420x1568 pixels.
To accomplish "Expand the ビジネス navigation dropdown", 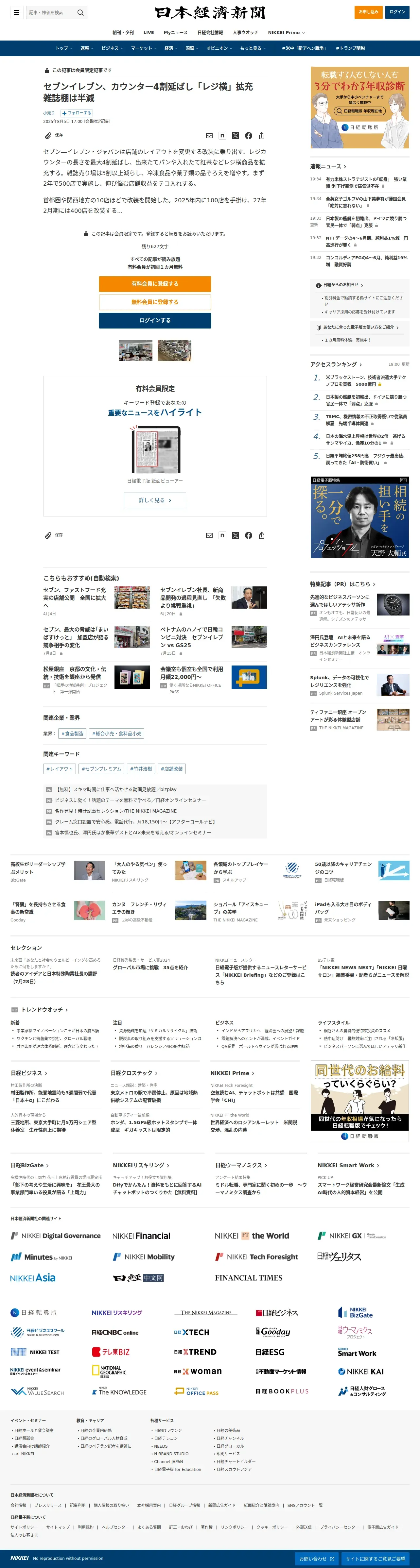I will 112,48.
